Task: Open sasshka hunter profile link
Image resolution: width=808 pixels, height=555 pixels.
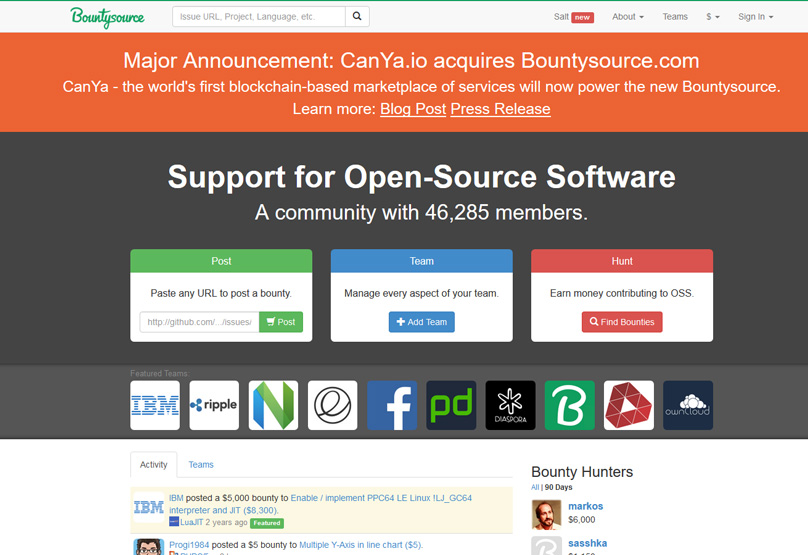Action: click(x=587, y=543)
